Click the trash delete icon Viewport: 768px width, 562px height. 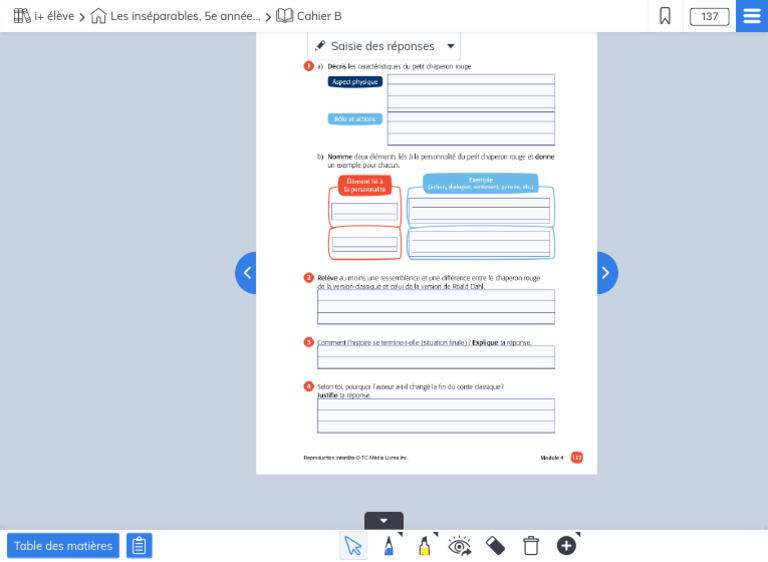tap(531, 545)
